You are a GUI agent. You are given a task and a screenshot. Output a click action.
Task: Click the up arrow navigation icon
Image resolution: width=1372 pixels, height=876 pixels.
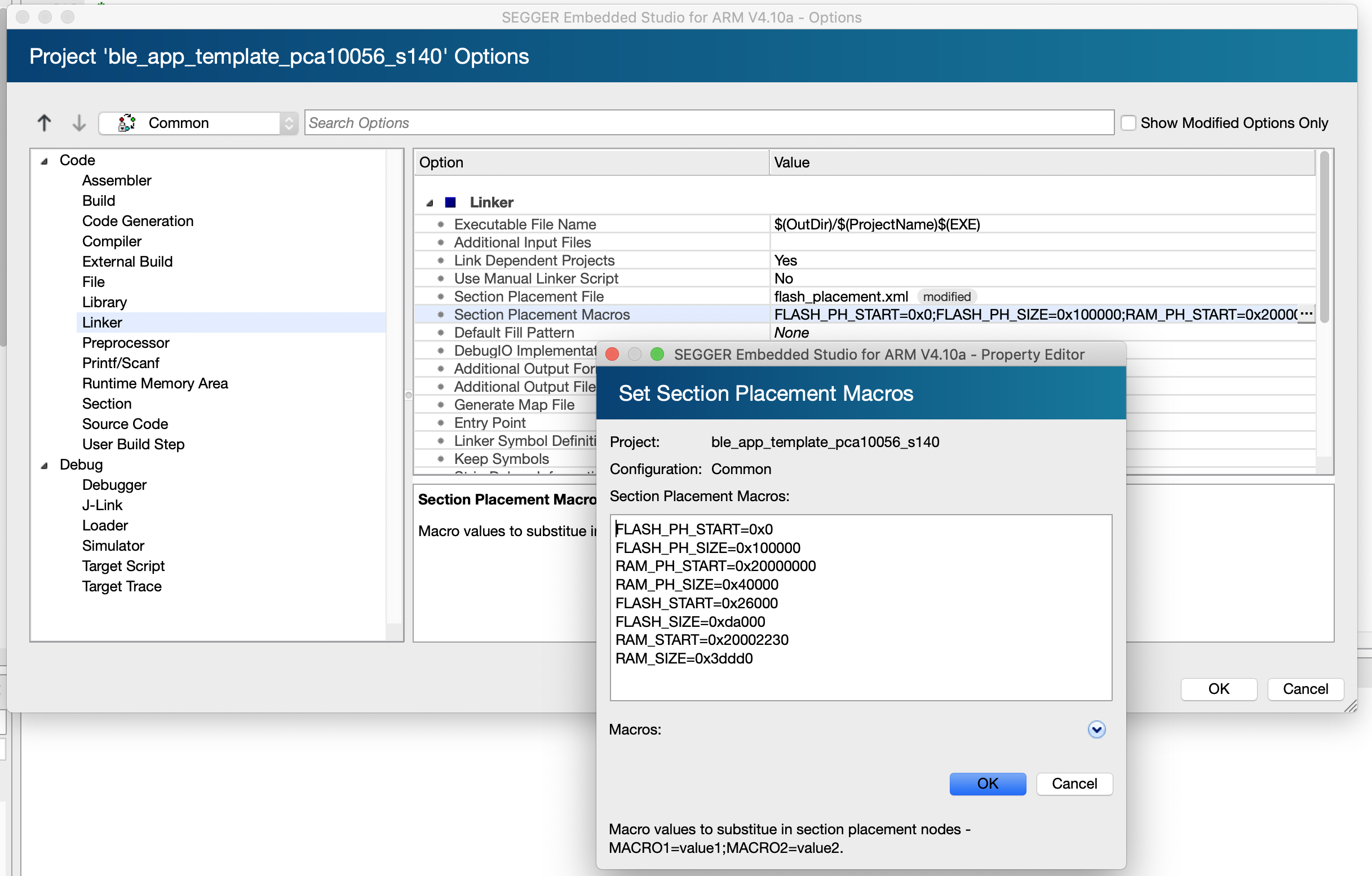coord(44,122)
